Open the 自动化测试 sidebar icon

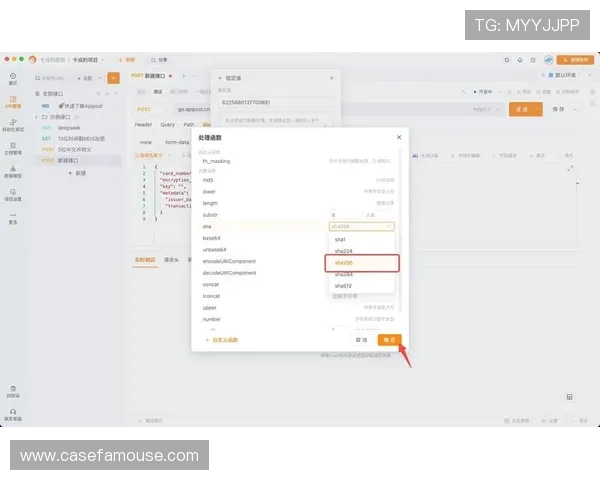click(13, 126)
